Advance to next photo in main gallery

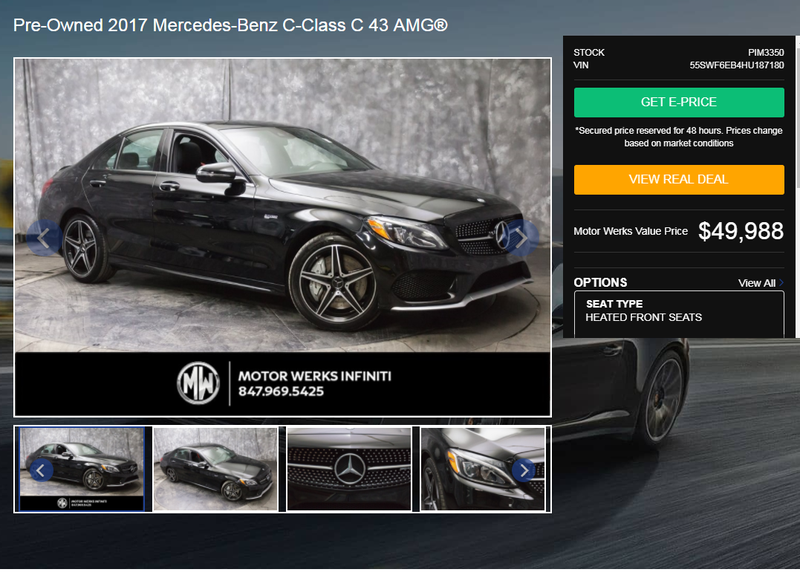pyautogui.click(x=521, y=238)
